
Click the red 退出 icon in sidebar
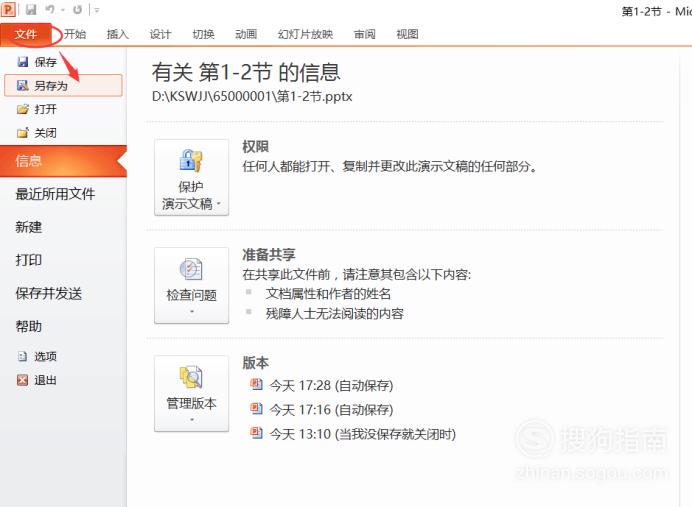[23, 380]
